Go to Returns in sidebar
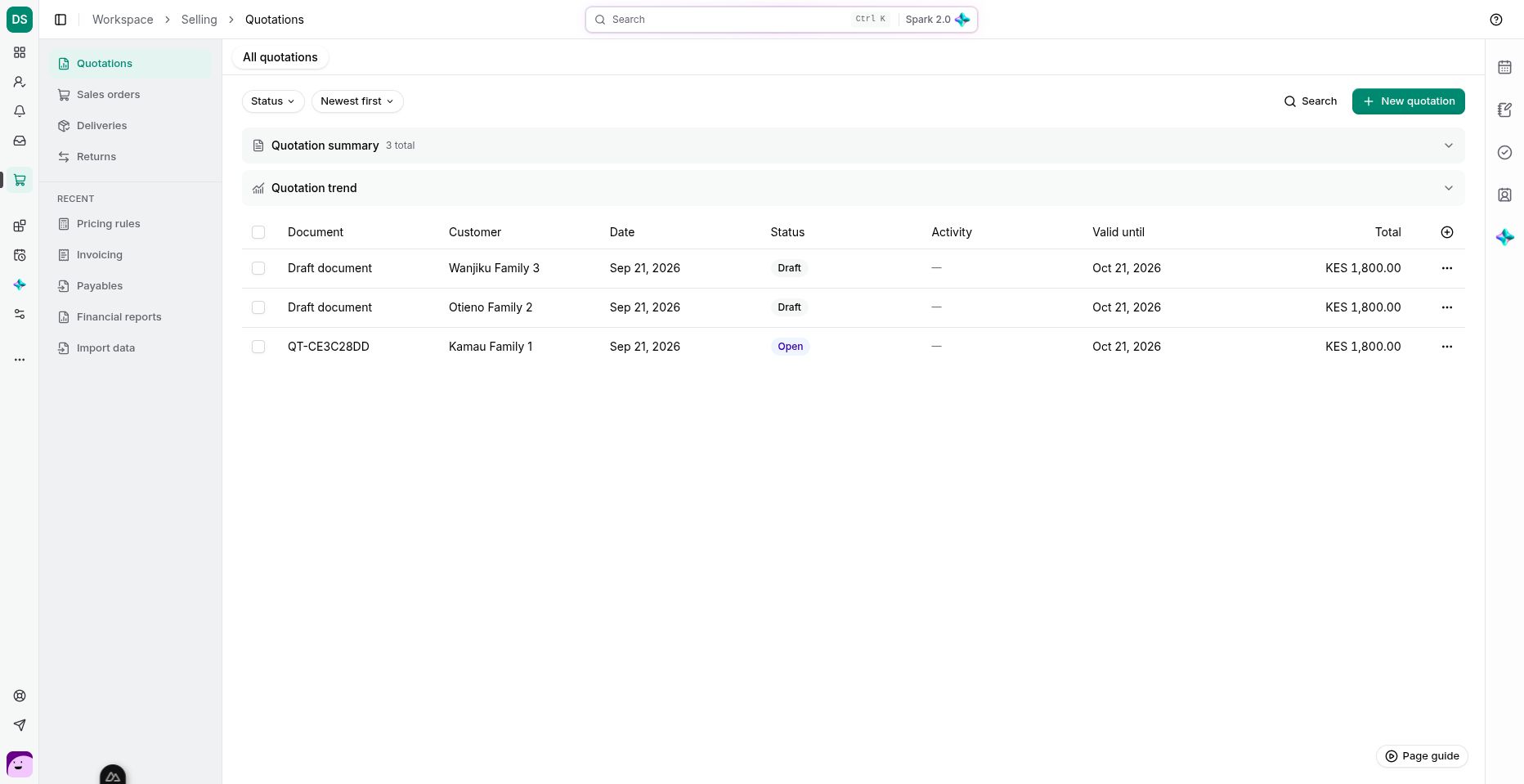 point(130,157)
